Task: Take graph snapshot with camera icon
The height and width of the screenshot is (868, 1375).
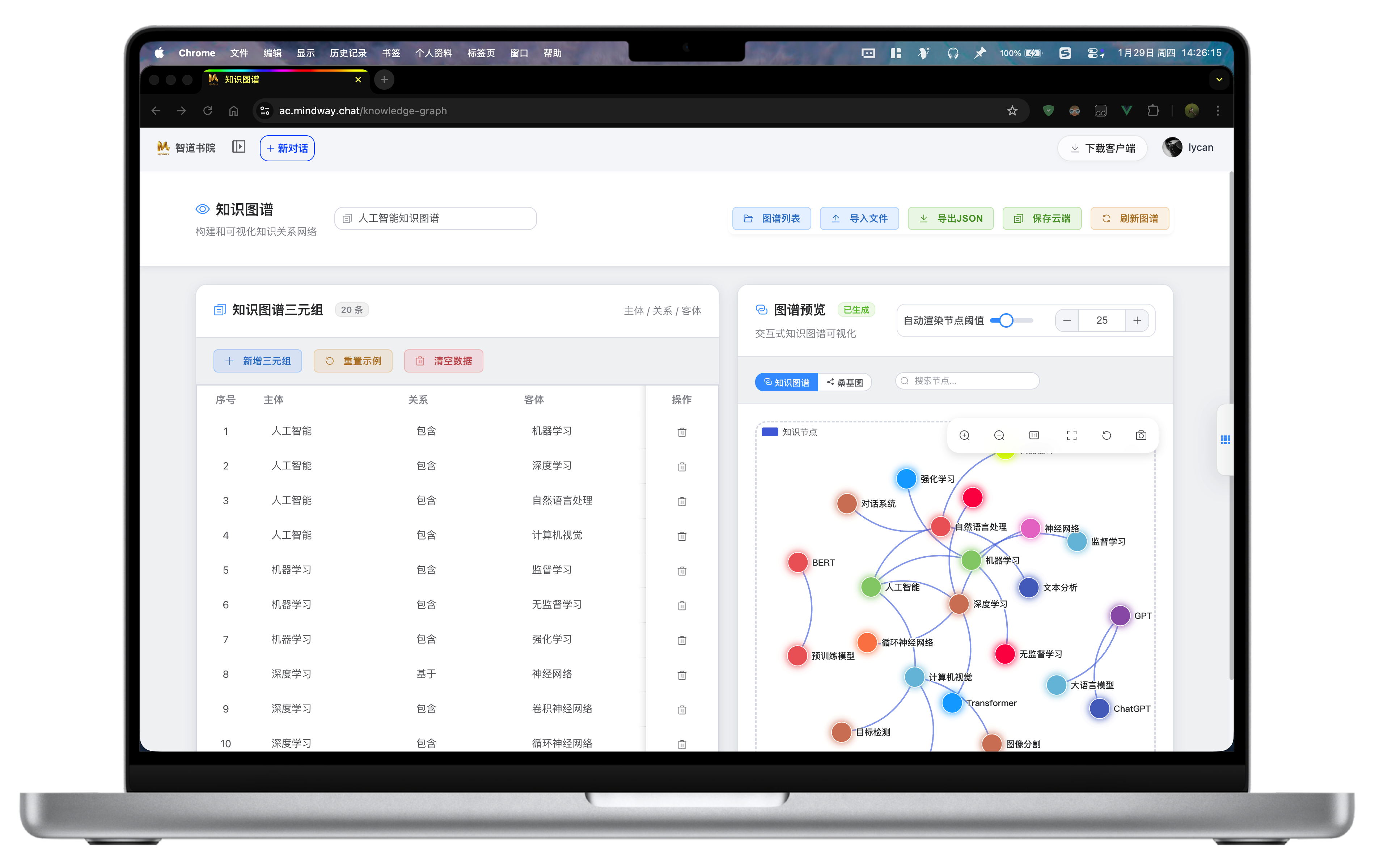Action: click(1141, 435)
